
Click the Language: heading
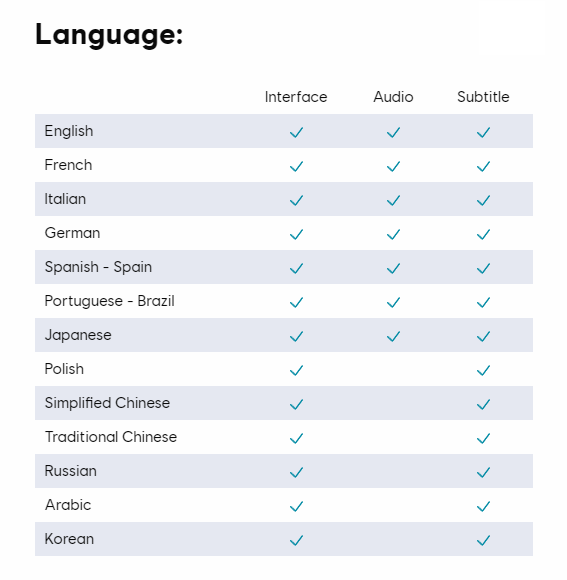coord(109,35)
